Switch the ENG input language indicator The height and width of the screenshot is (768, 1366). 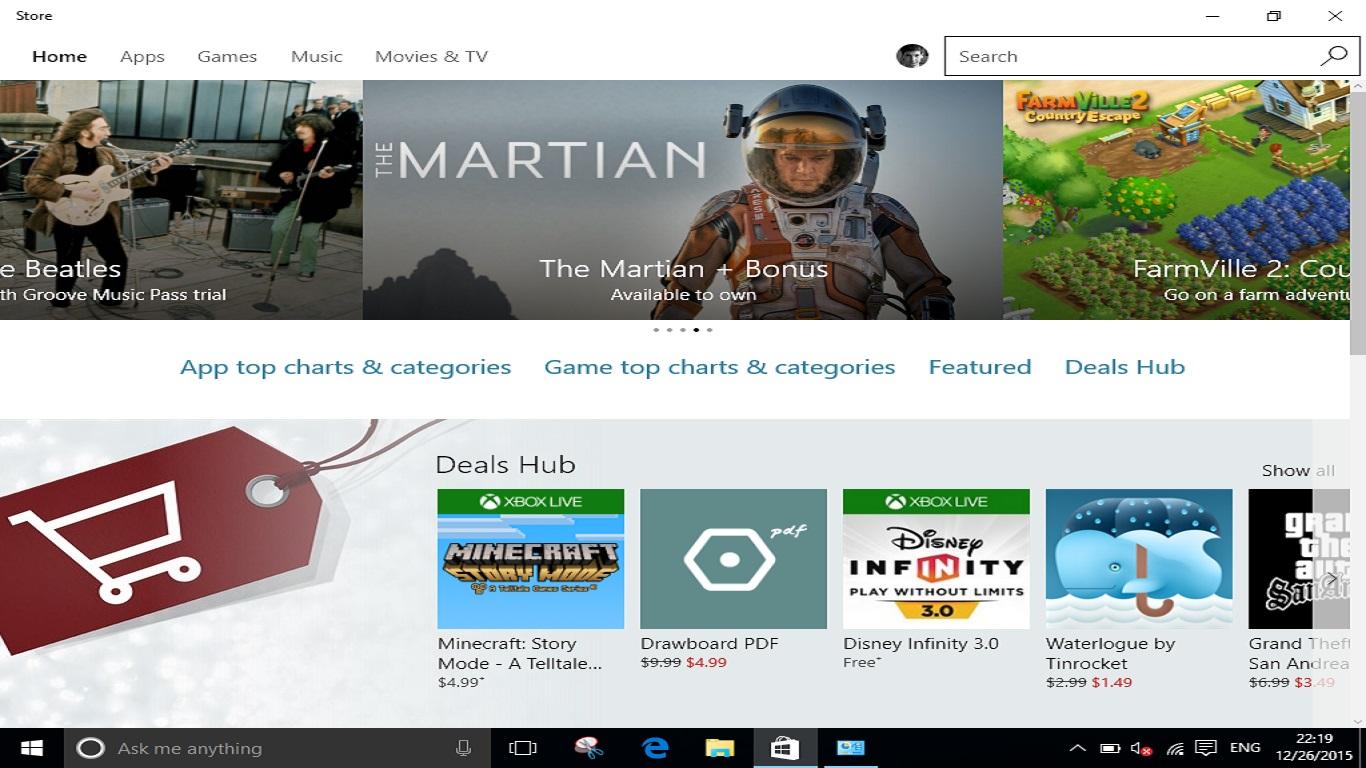1245,748
